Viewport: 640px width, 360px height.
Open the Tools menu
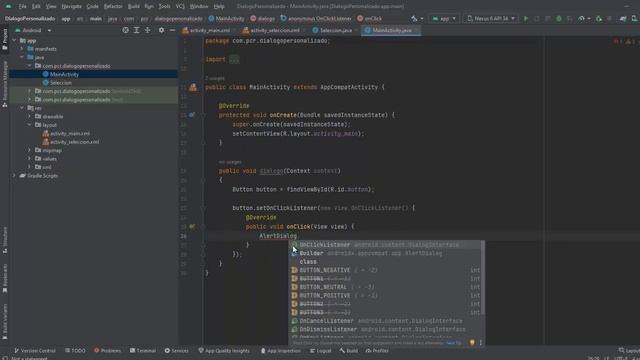(x=164, y=7)
